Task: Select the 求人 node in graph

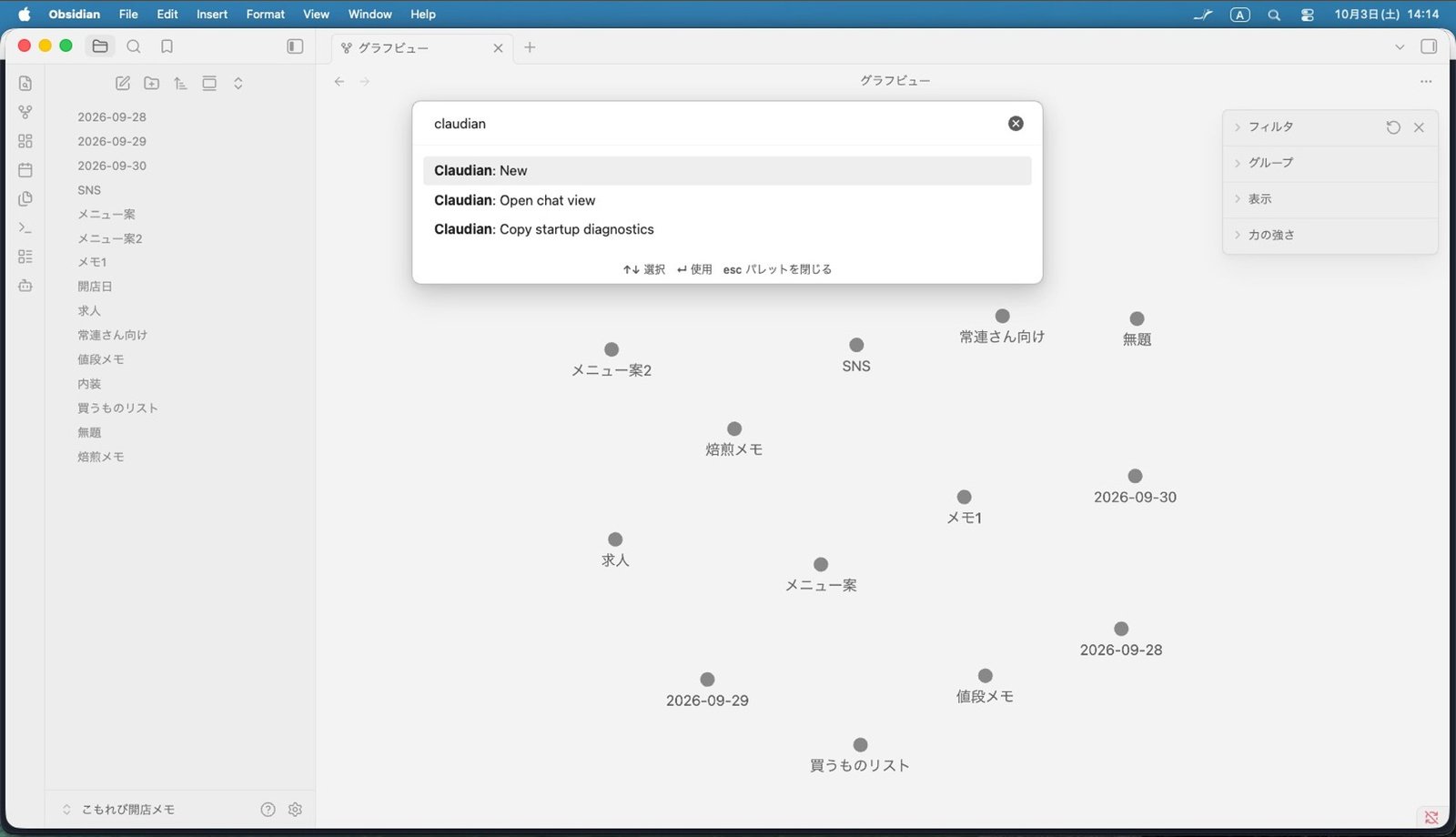Action: (x=615, y=540)
